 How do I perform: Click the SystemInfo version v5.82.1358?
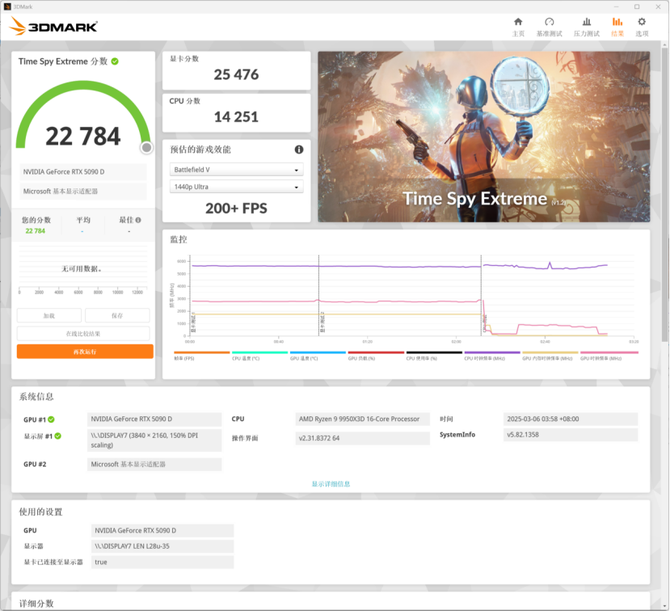tap(570, 435)
